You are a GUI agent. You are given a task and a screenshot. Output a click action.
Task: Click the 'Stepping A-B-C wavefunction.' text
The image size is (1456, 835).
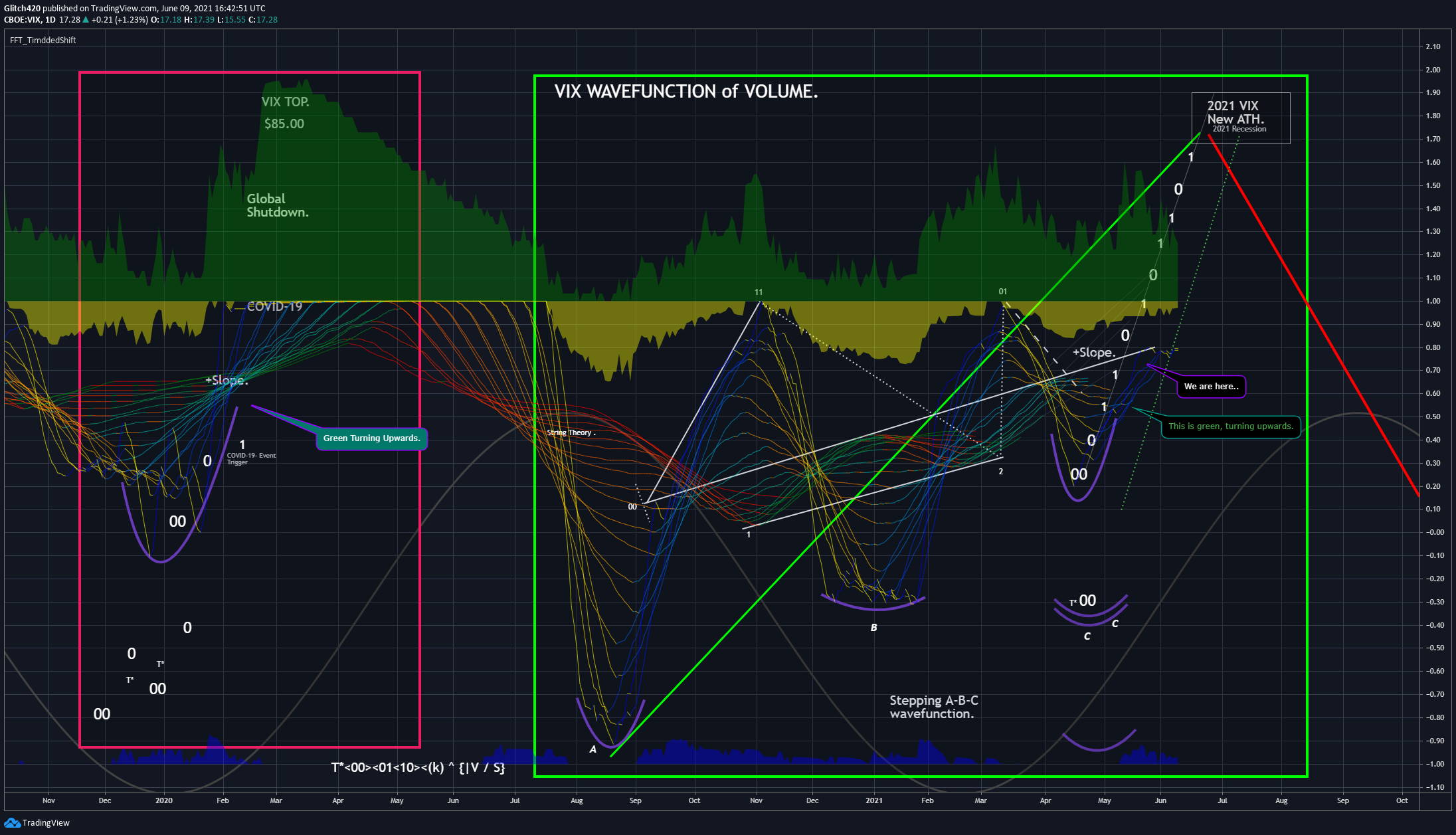tap(933, 707)
